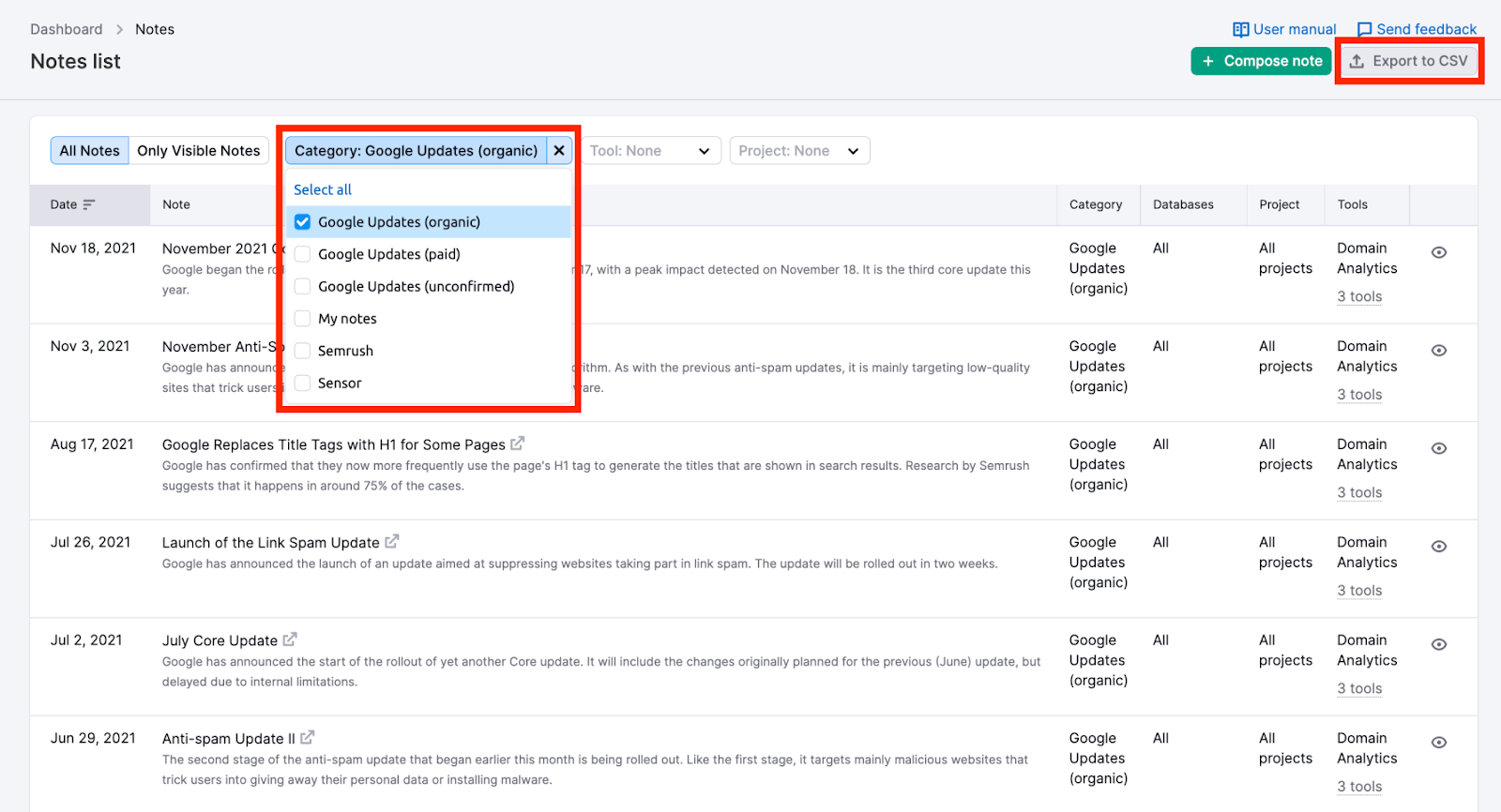
Task: Click the Compose note button
Action: pyautogui.click(x=1261, y=61)
